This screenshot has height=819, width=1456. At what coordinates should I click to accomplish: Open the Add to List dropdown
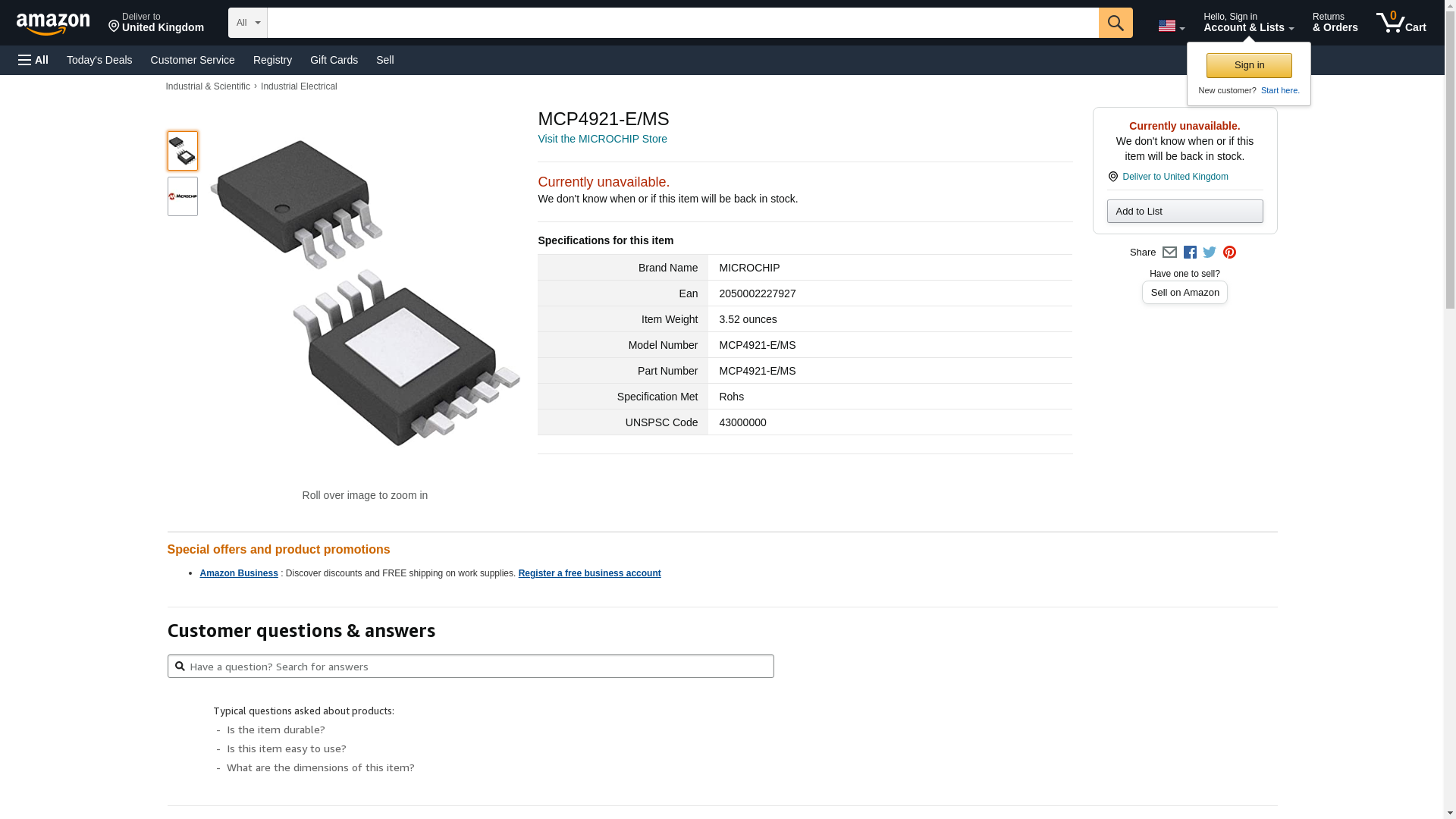(x=1185, y=212)
